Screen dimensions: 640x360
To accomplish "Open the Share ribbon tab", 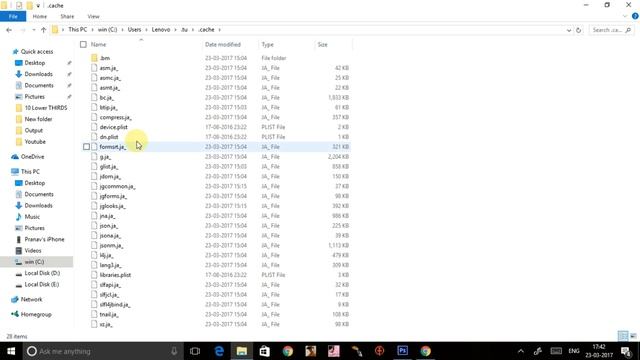I will (x=67, y=16).
